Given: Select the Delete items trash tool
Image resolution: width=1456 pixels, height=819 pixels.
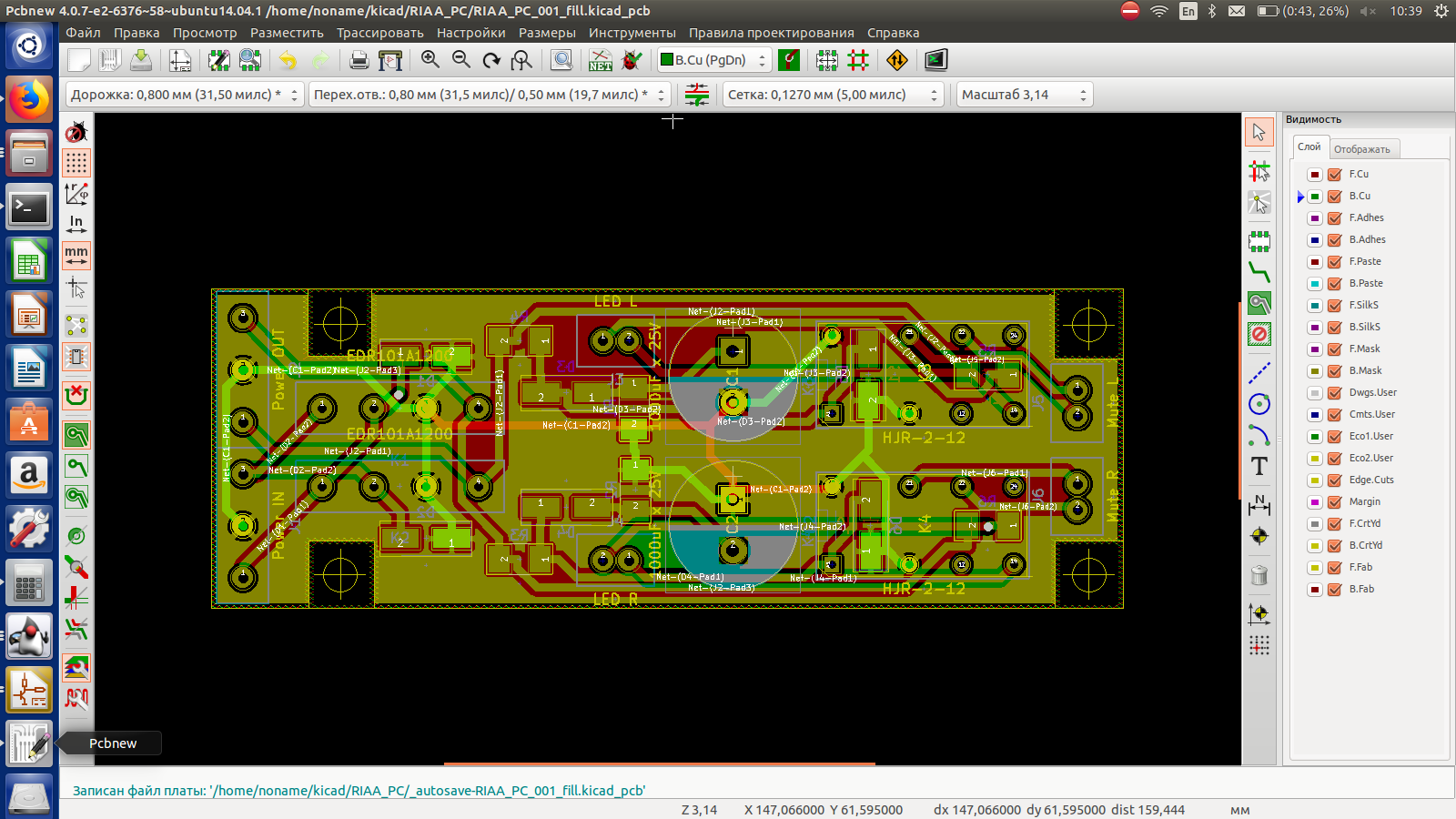Looking at the screenshot, I should click(x=1259, y=575).
